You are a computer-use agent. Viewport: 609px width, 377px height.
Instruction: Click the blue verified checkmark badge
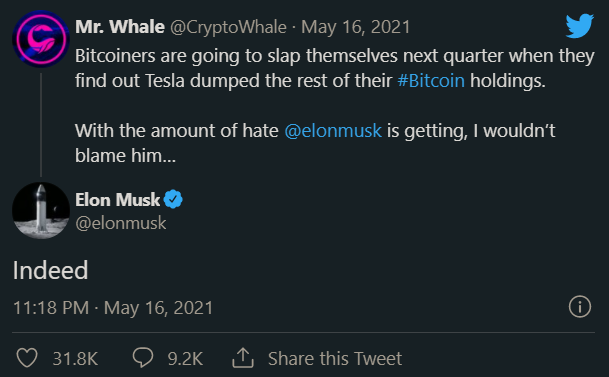[x=173, y=200]
